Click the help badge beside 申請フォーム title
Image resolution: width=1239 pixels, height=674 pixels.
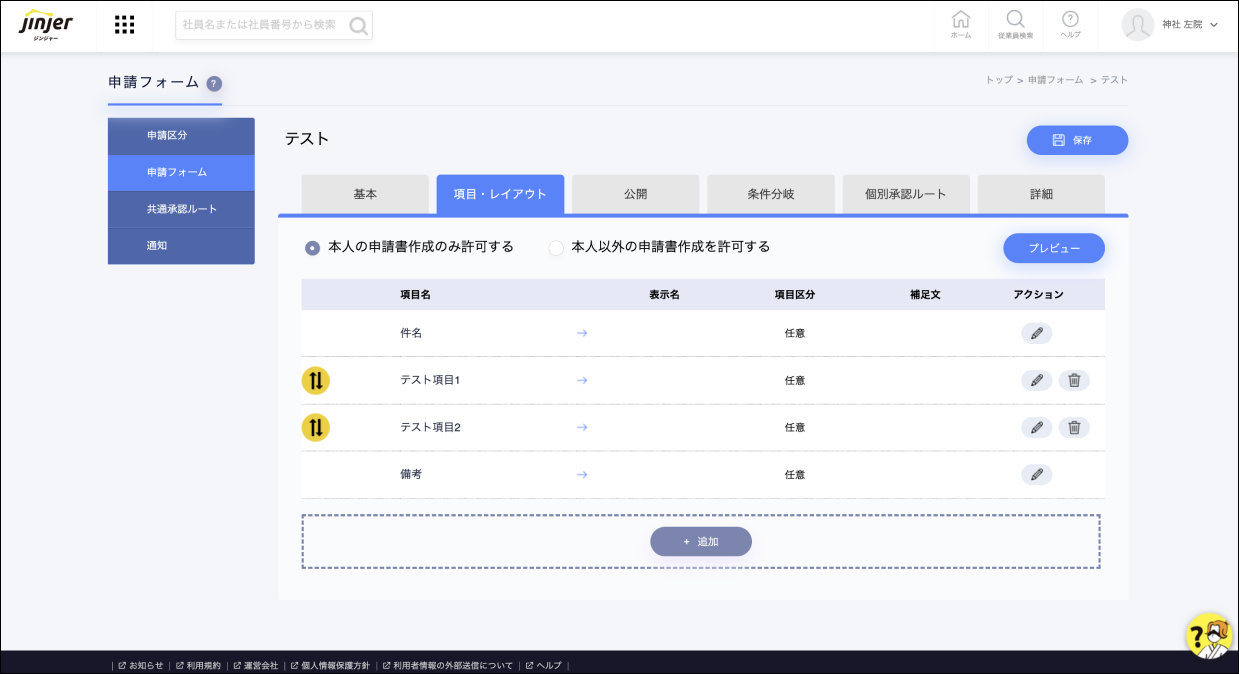pos(214,84)
